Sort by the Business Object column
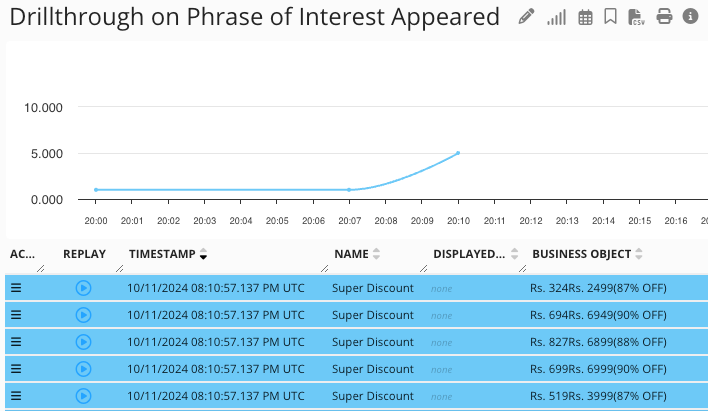Viewport: 708px width, 411px height. [x=639, y=255]
